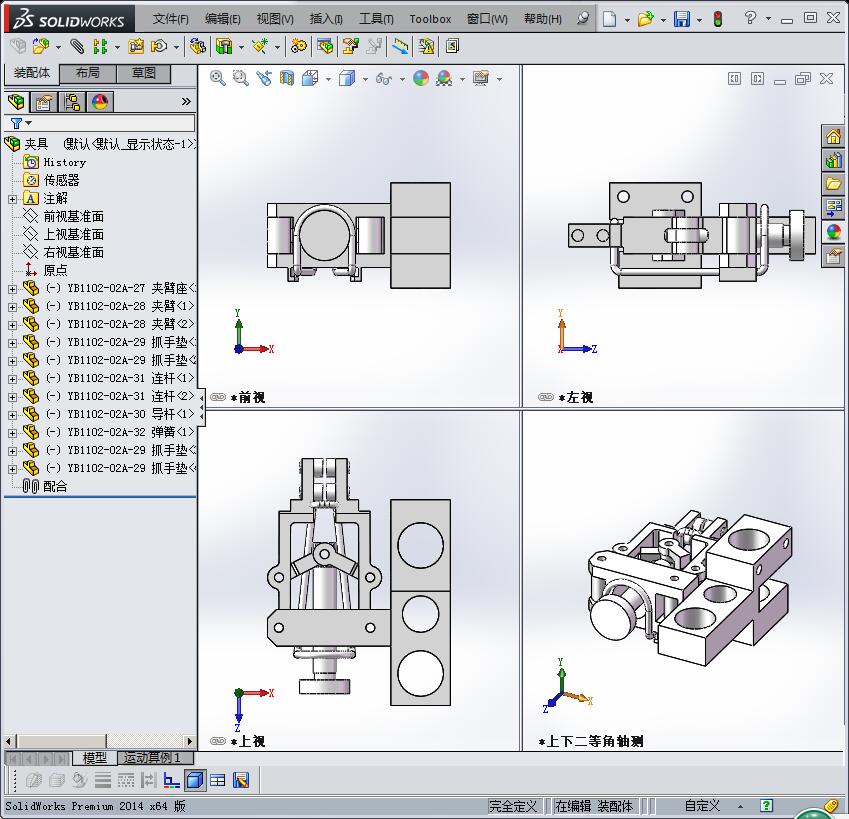Open the dropdown arrow next to New document
Screen dimensions: 849x819
(x=627, y=20)
